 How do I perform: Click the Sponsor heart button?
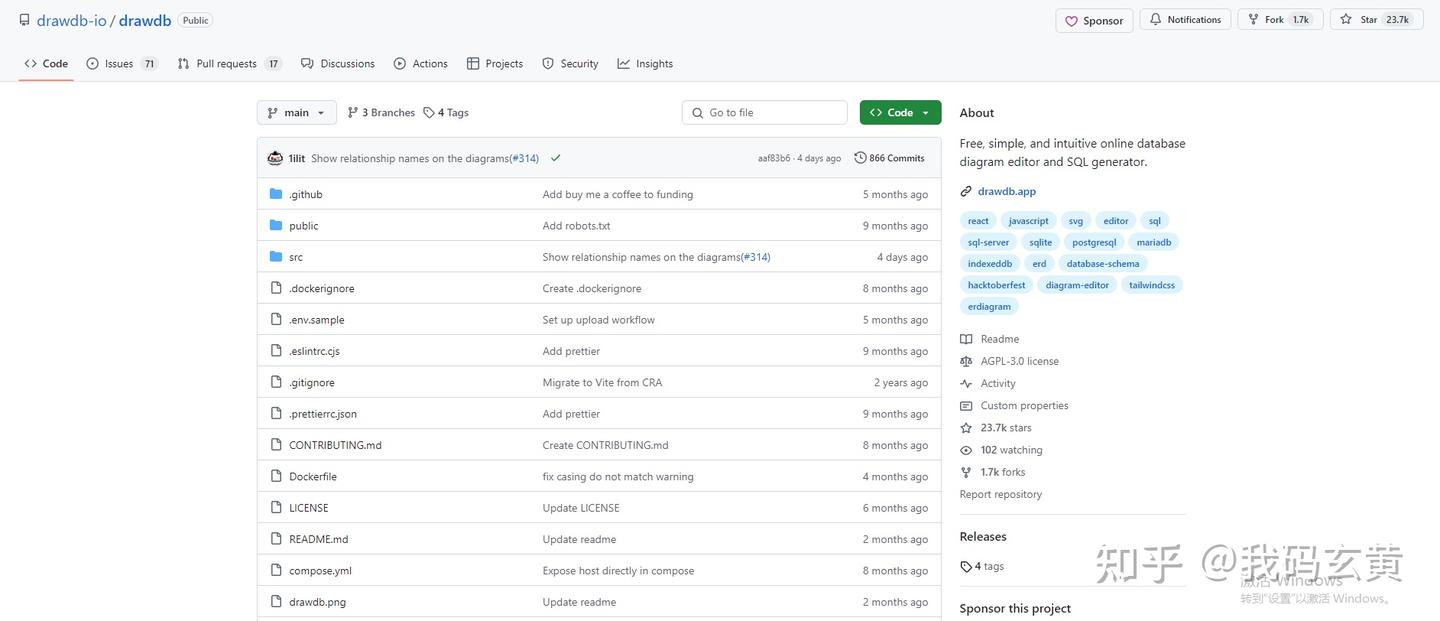pos(1095,20)
